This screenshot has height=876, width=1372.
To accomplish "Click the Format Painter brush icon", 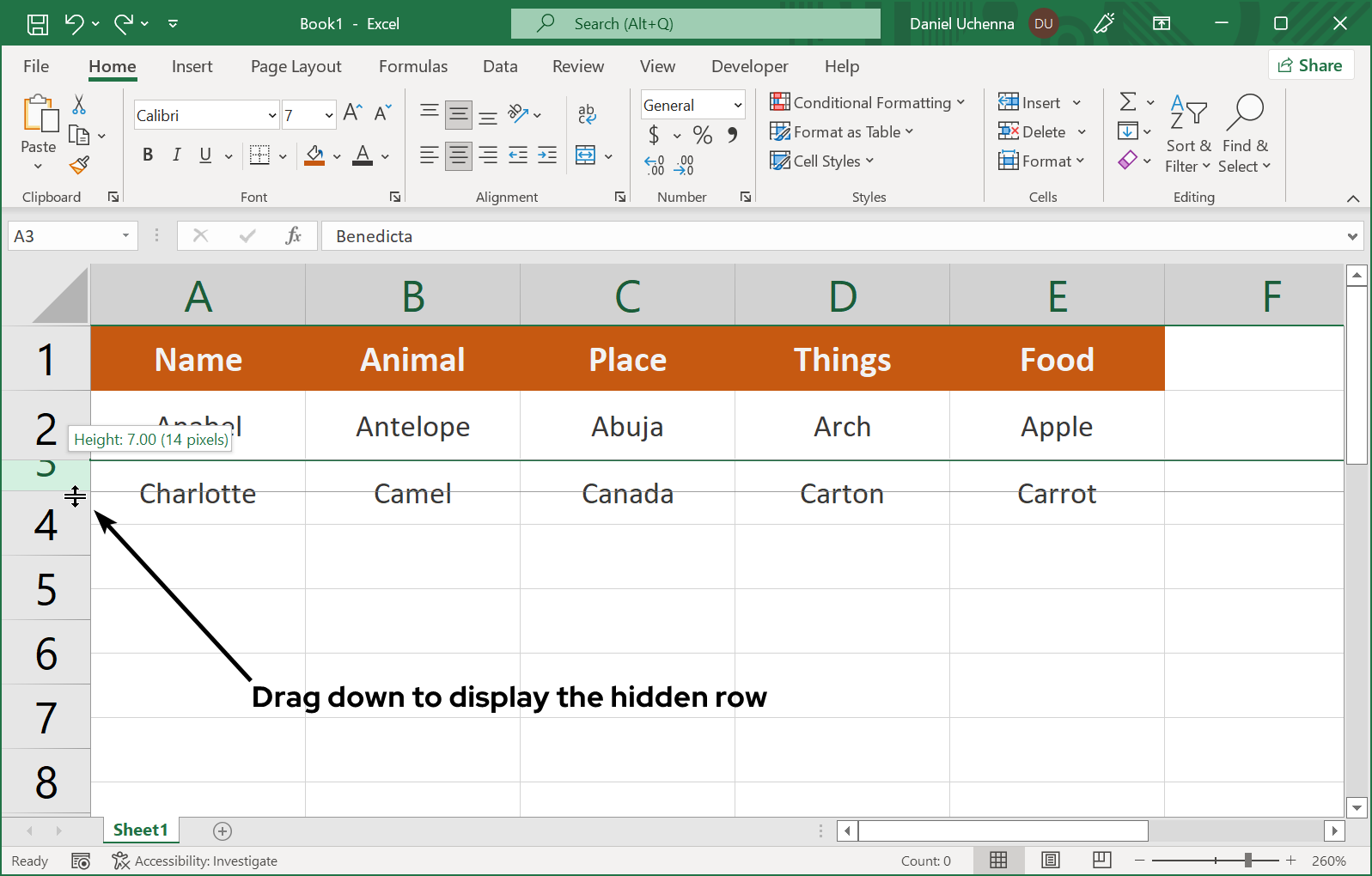I will coord(79,165).
